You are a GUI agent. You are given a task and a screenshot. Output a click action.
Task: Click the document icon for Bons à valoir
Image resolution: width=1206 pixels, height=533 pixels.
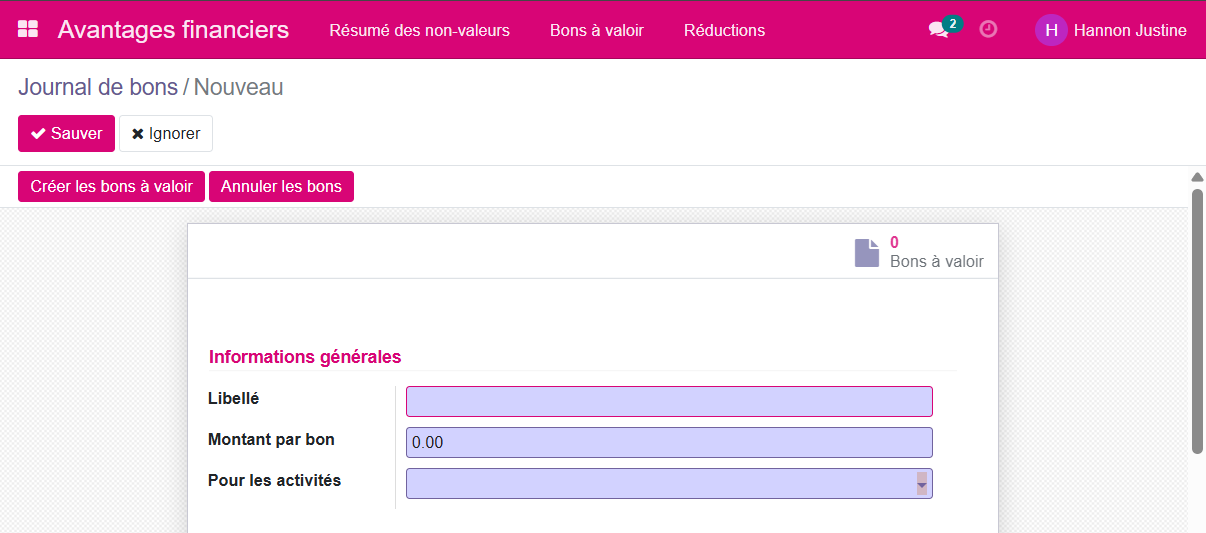point(867,253)
